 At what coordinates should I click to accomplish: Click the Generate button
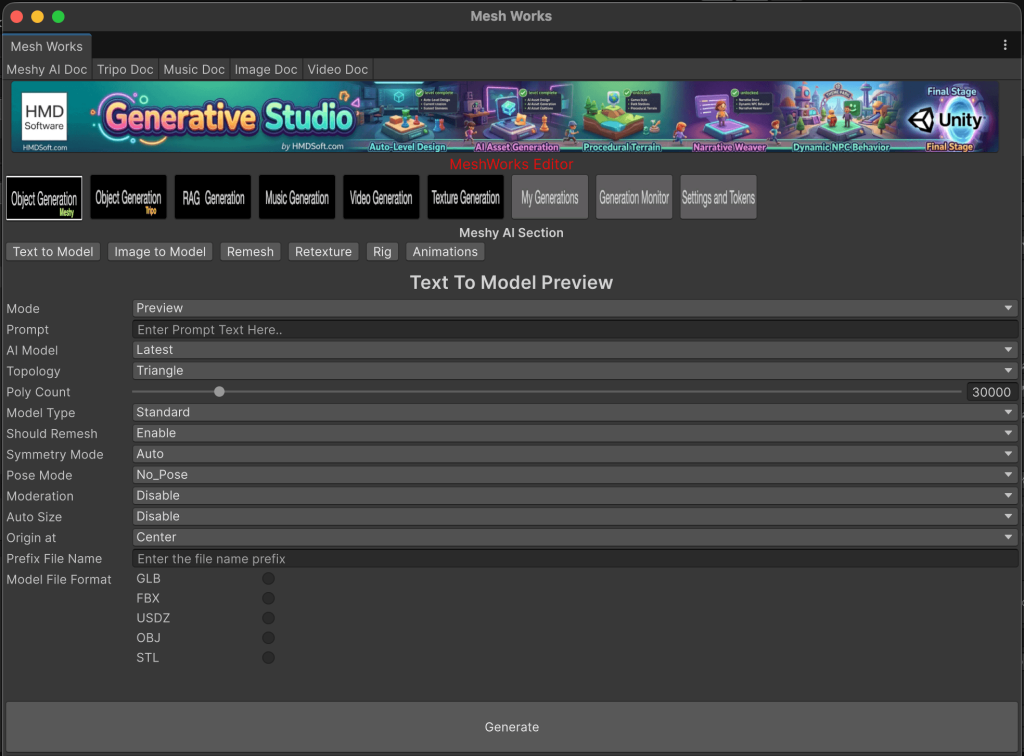tap(512, 727)
